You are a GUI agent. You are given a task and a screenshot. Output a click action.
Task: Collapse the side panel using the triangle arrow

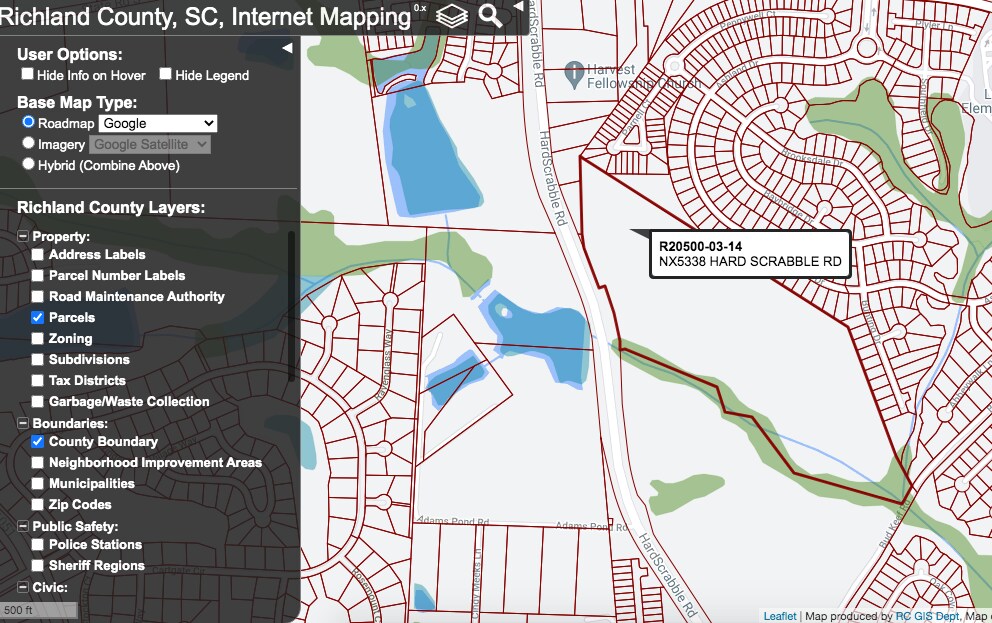pyautogui.click(x=287, y=48)
